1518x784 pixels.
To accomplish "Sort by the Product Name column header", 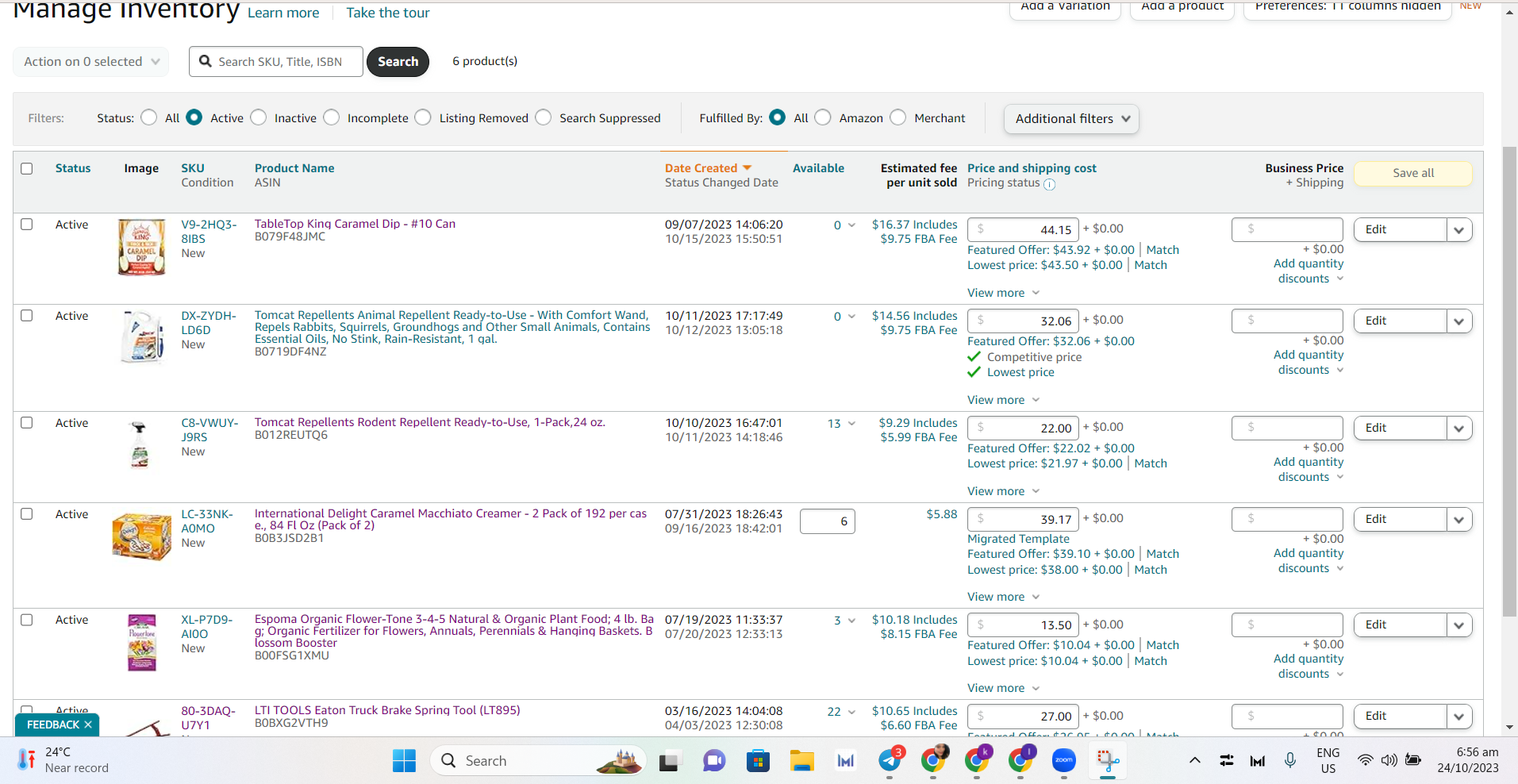I will click(x=294, y=168).
